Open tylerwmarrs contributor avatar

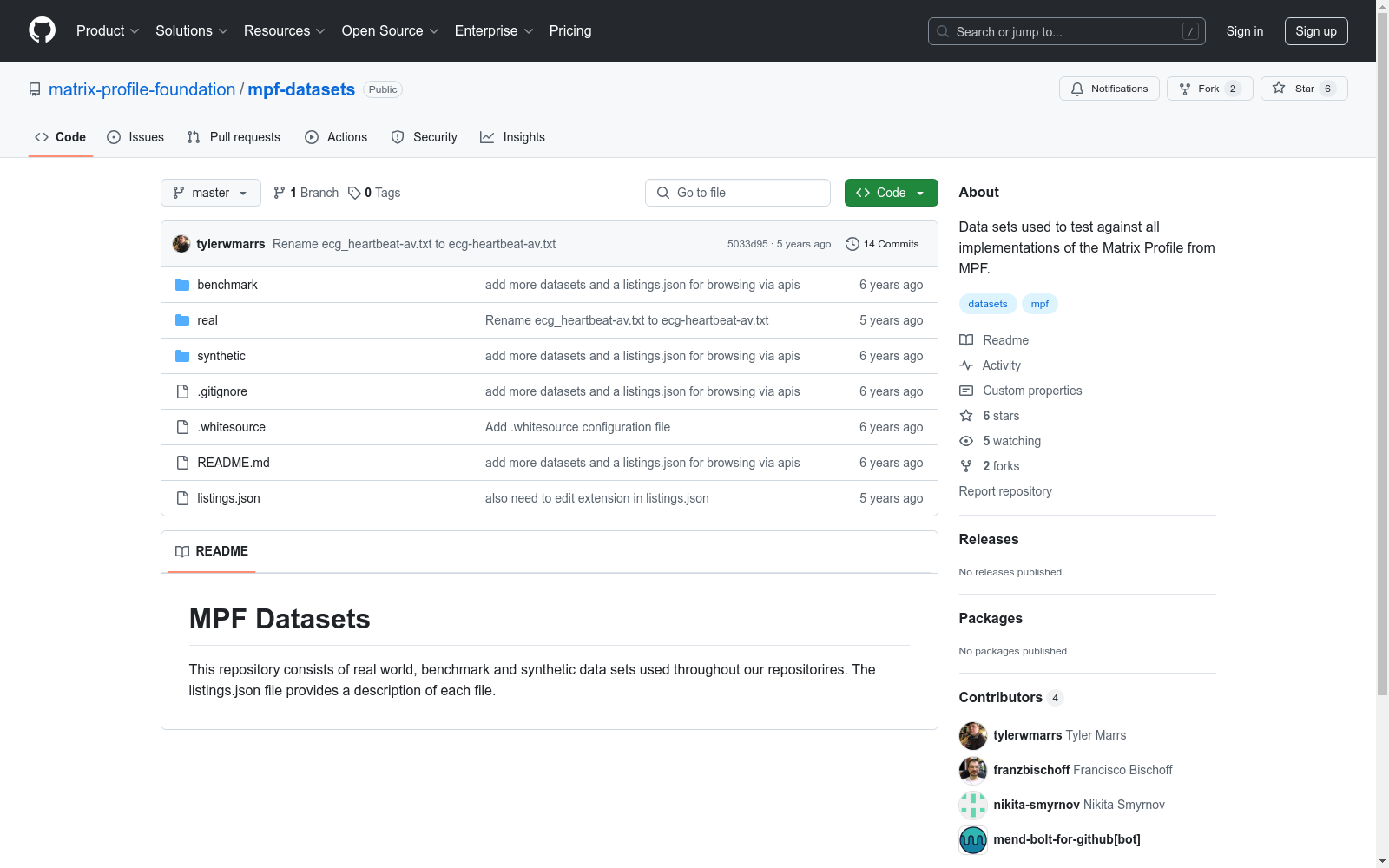pos(973,735)
